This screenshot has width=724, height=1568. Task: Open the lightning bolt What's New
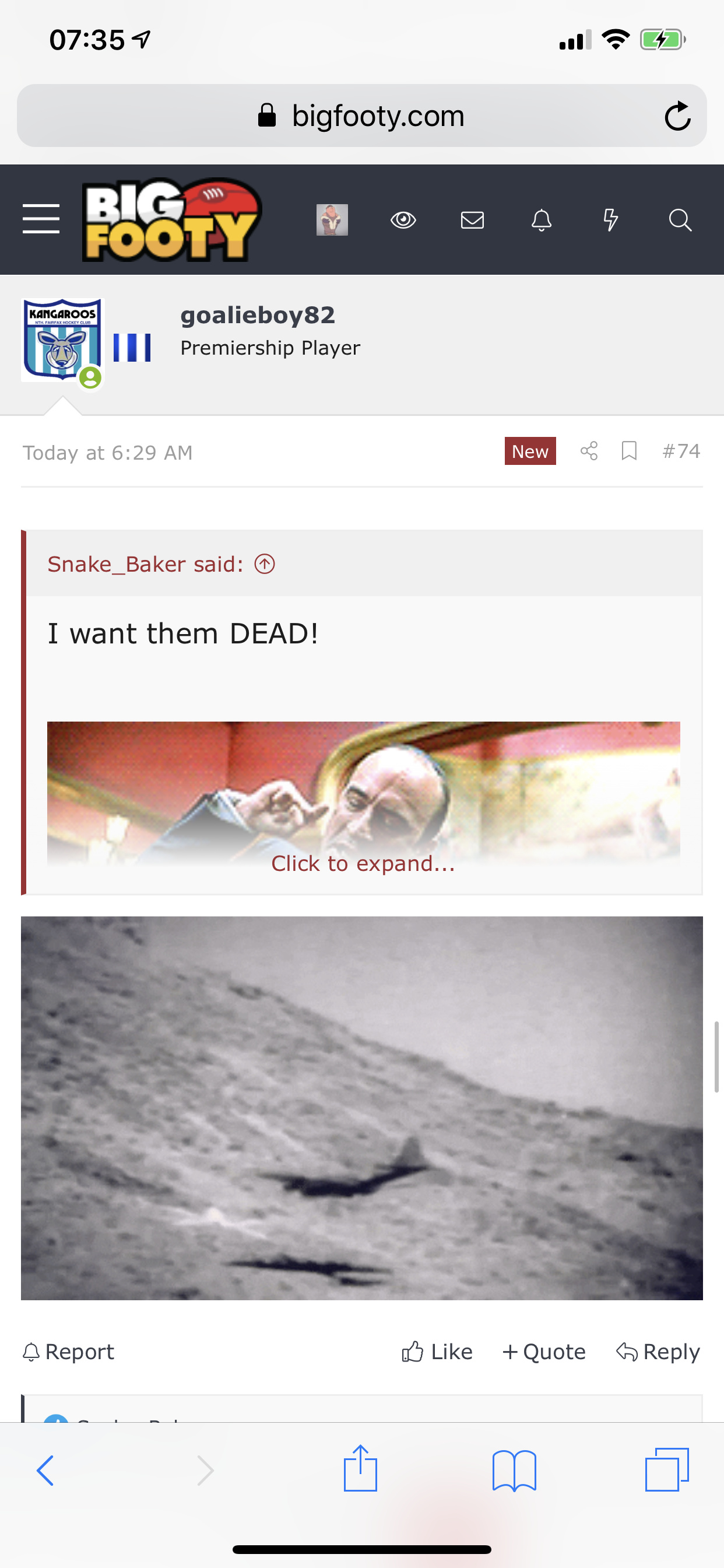point(610,220)
